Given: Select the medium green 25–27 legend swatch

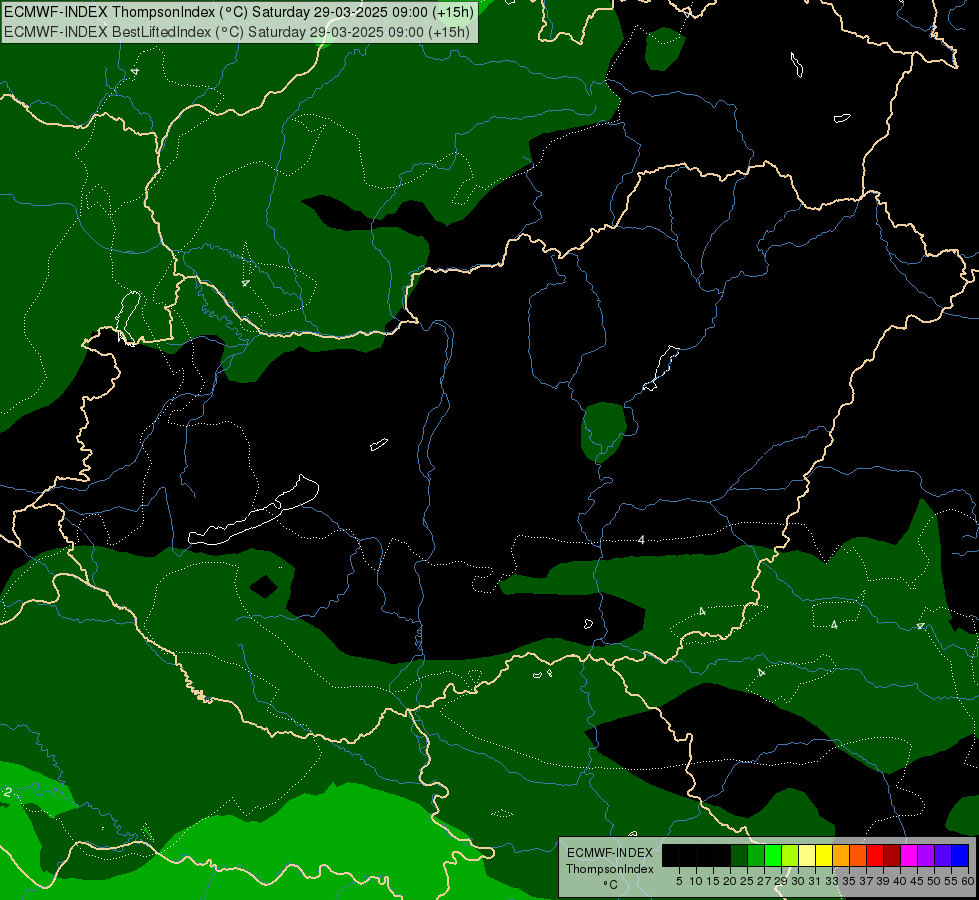Looking at the screenshot, I should (755, 855).
